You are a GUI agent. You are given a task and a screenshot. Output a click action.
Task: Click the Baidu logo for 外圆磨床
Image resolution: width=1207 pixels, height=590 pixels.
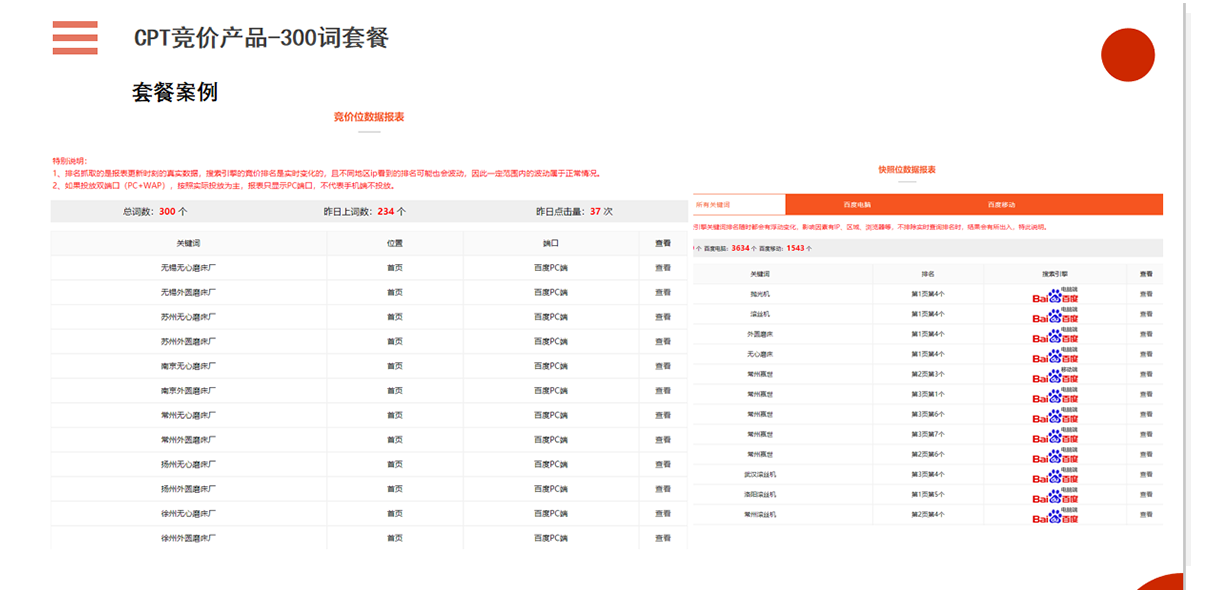(x=1055, y=336)
